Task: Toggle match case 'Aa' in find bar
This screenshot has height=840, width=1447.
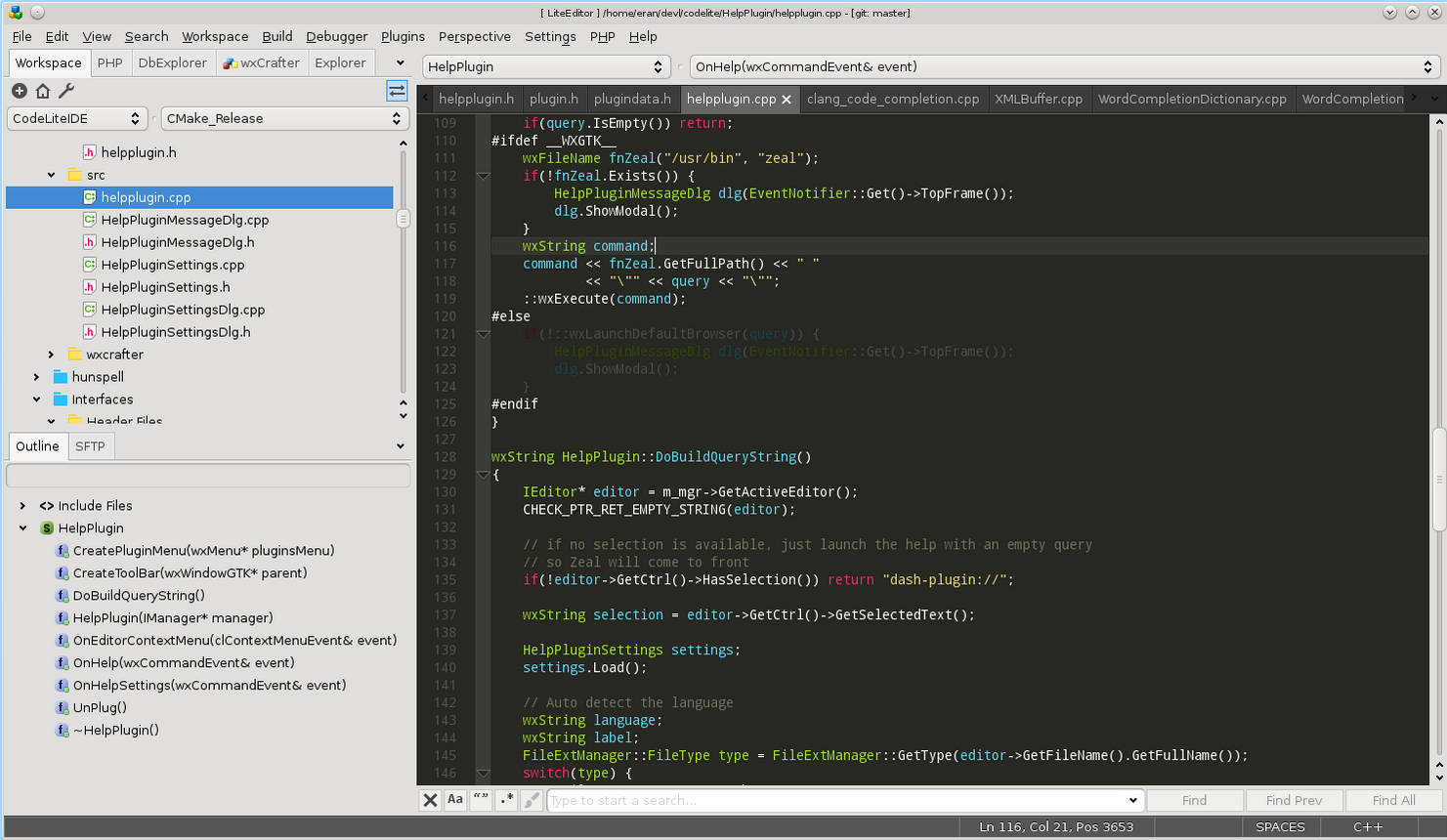Action: (455, 800)
